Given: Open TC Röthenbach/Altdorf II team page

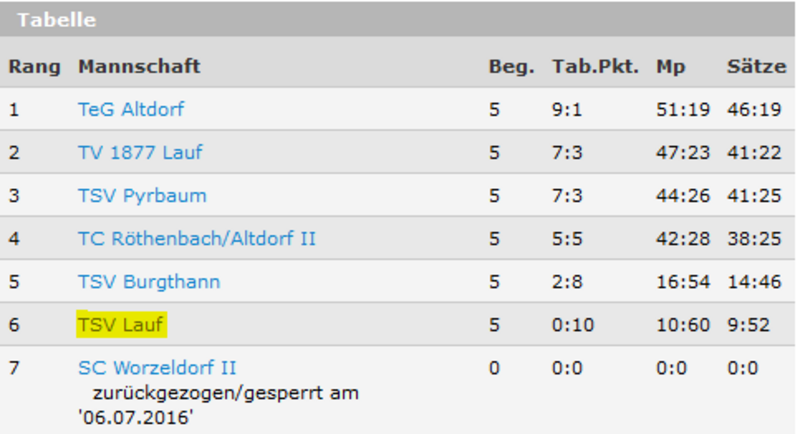Looking at the screenshot, I should (x=197, y=239).
